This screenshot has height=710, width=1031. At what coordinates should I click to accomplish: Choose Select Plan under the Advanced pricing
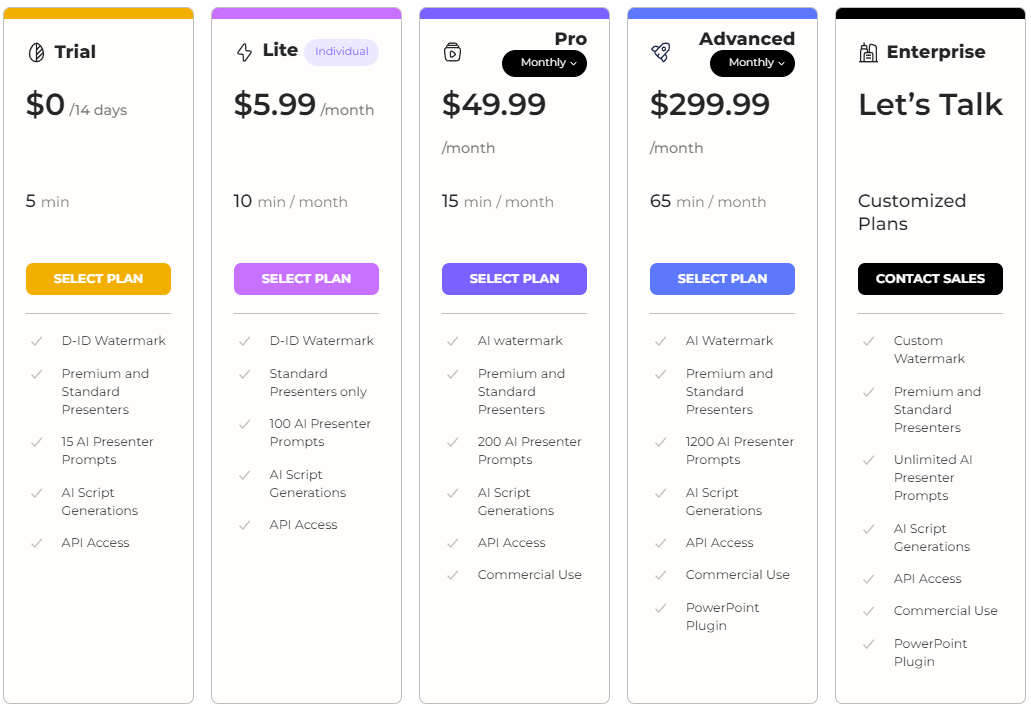[x=723, y=279]
